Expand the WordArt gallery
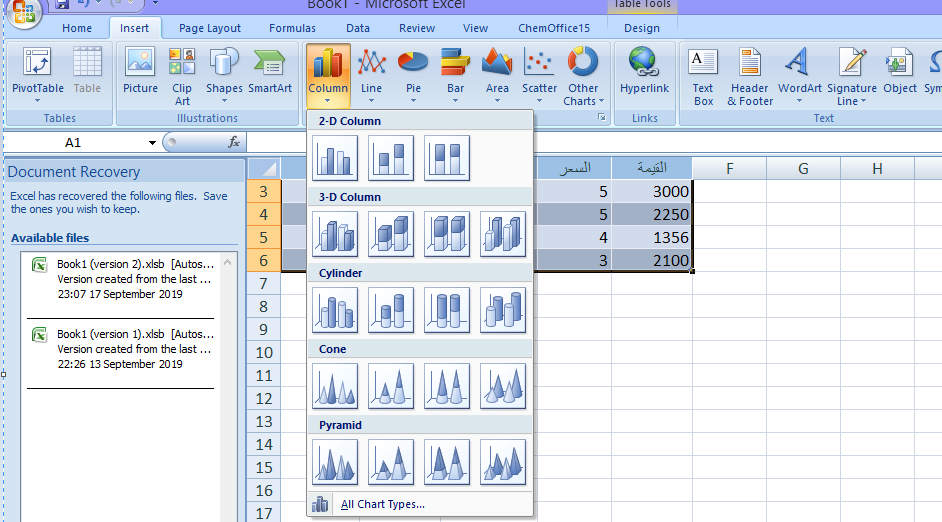Image resolution: width=942 pixels, height=522 pixels. tap(799, 75)
